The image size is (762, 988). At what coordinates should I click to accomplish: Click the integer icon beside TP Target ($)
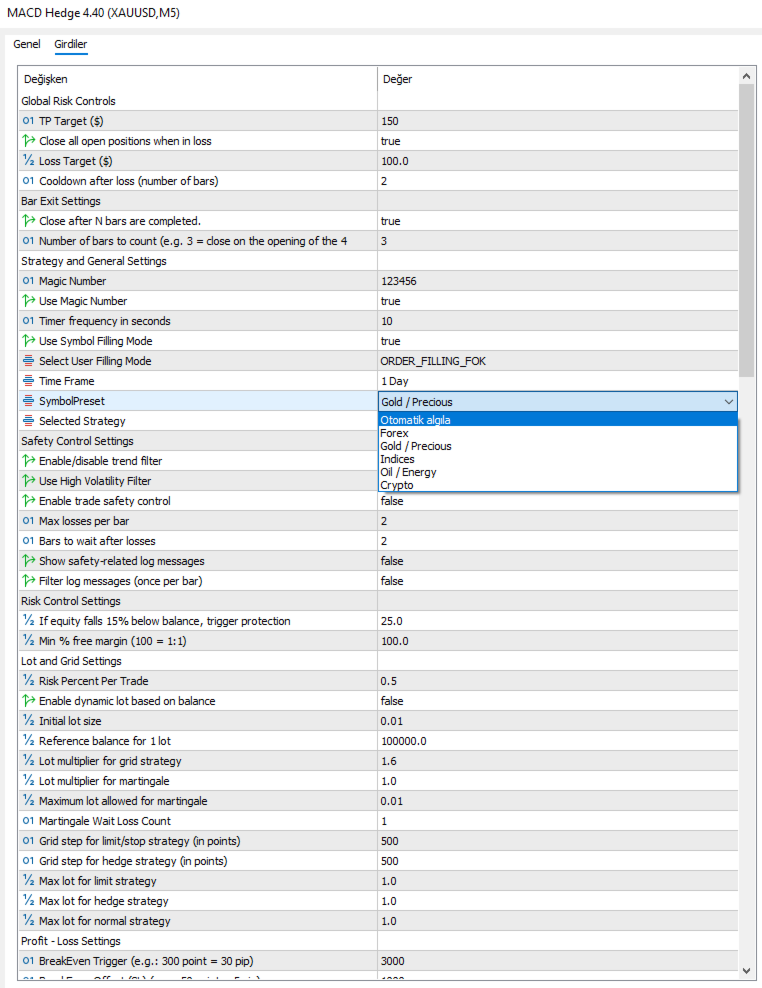(28, 121)
